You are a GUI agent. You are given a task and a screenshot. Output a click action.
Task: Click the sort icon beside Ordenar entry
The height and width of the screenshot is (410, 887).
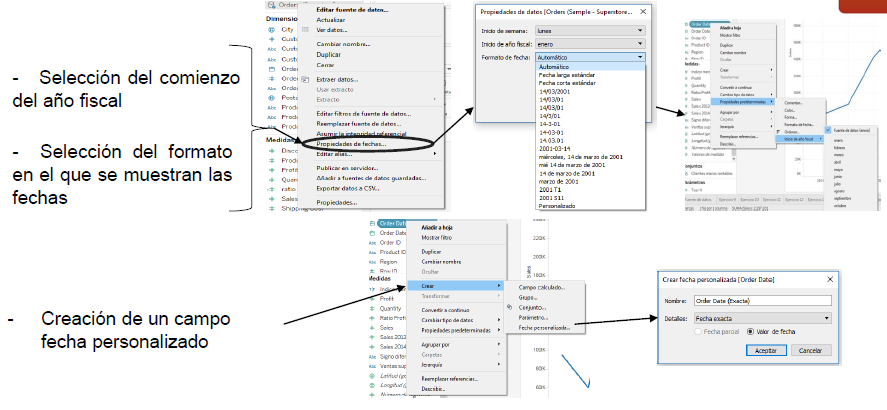(780, 131)
